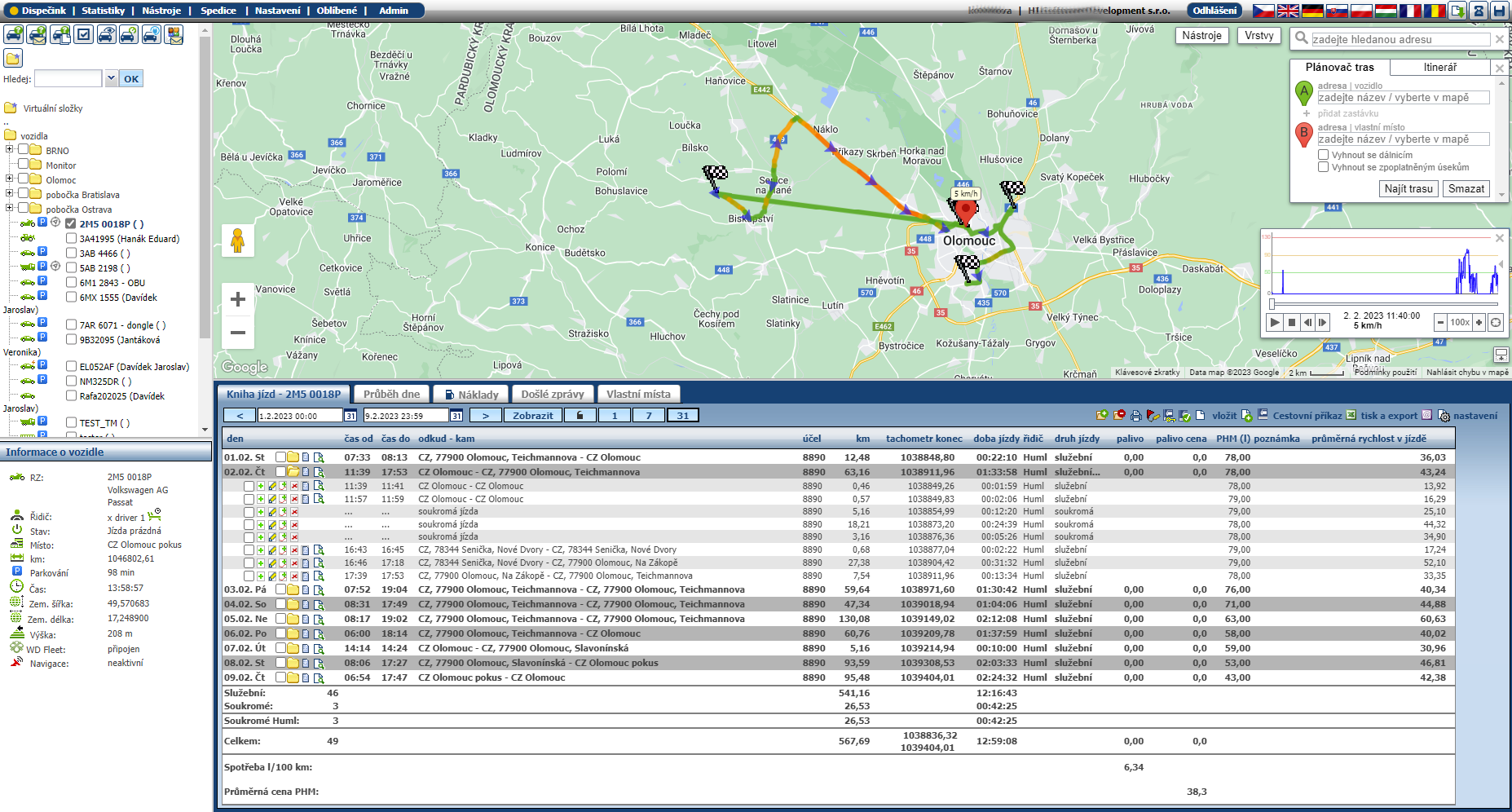
Task: Expand the BRNO folder tree node
Action: click(9, 150)
